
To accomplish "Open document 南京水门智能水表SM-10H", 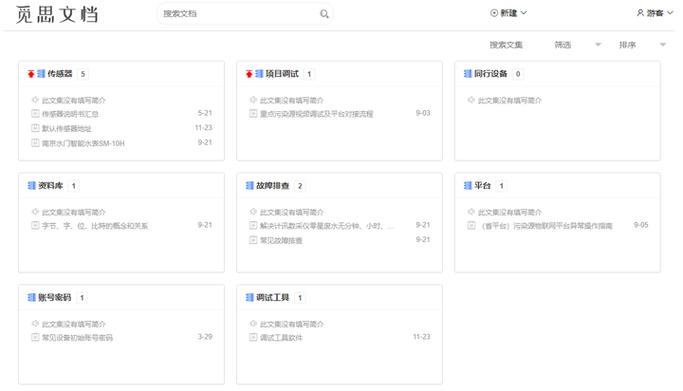I will click(x=83, y=143).
